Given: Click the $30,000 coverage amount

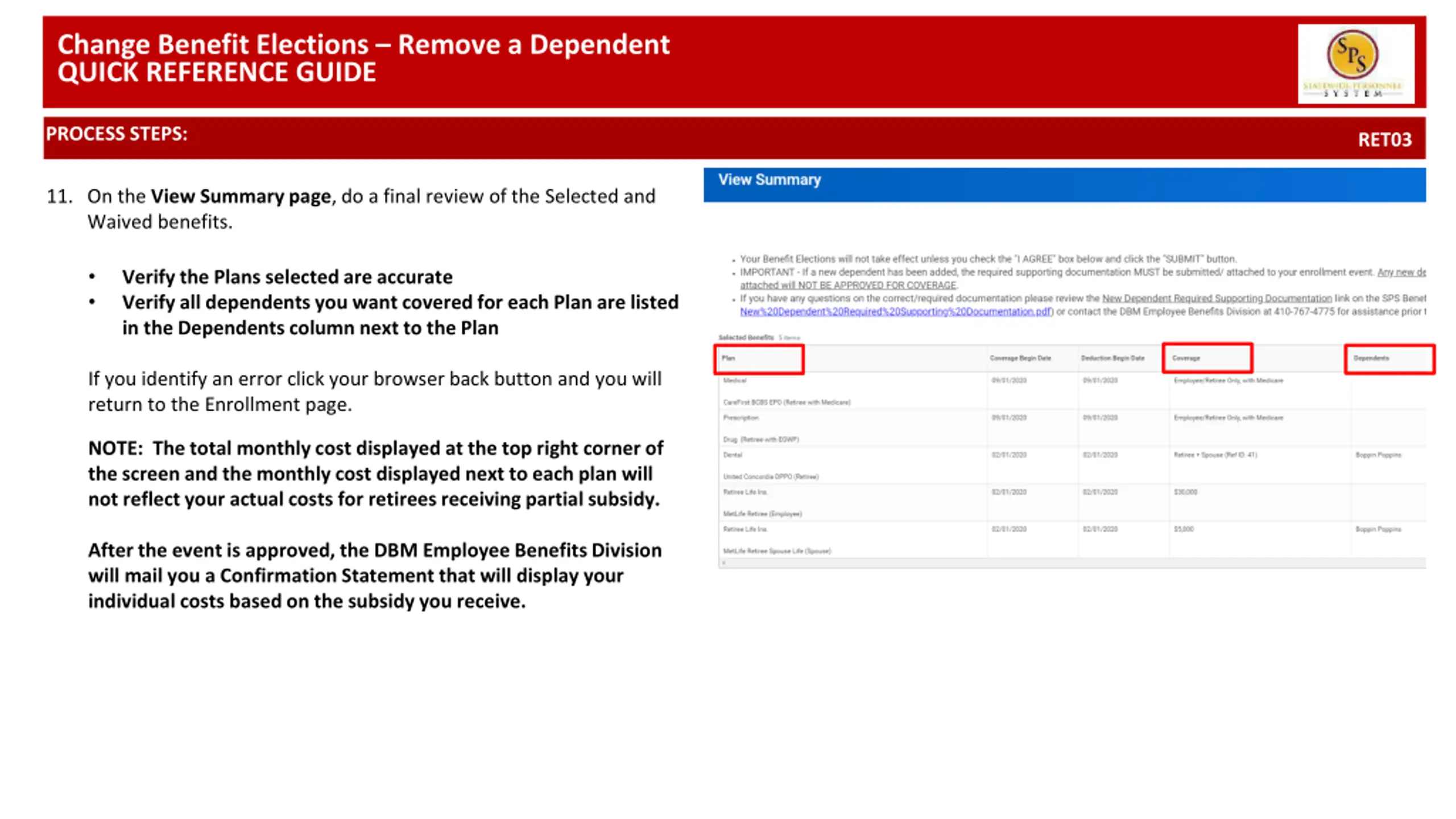Looking at the screenshot, I should click(1185, 492).
